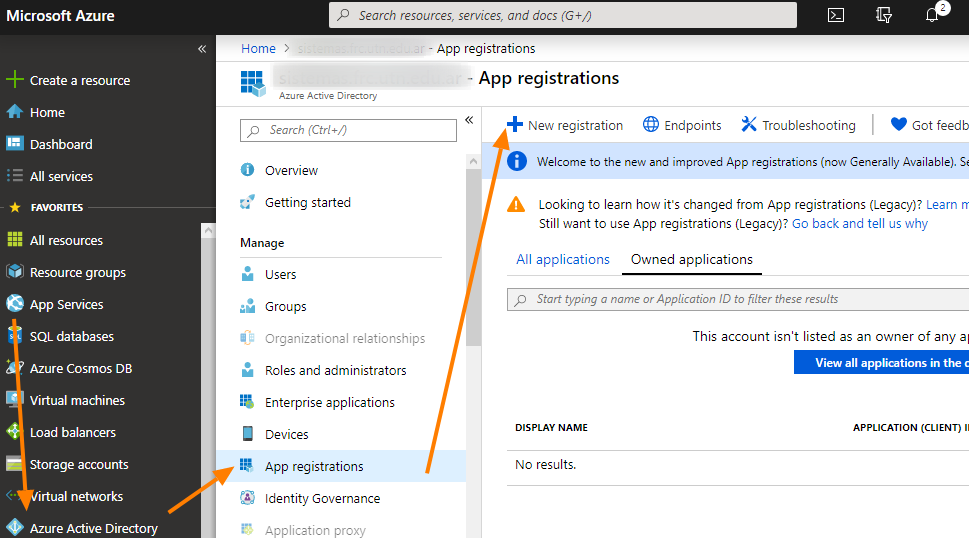Click Endpoints toolbar text
The height and width of the screenshot is (538, 969).
[693, 125]
